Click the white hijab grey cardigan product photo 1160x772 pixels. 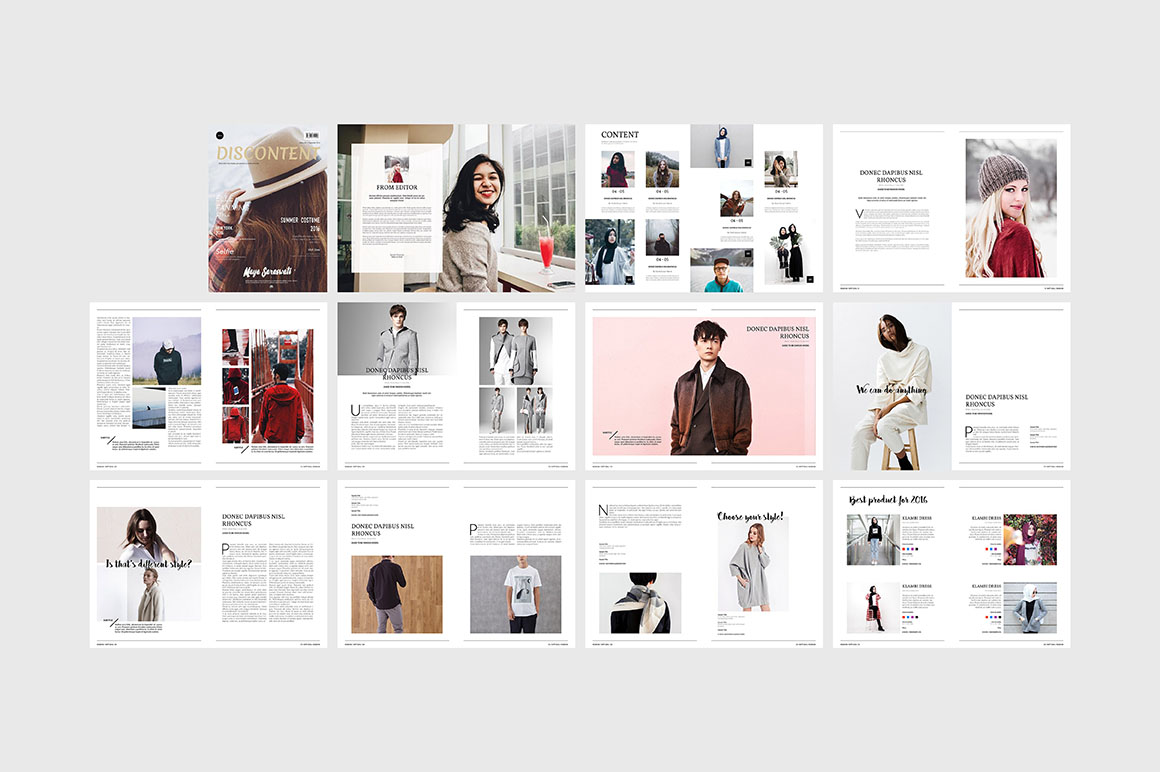(x=1028, y=607)
